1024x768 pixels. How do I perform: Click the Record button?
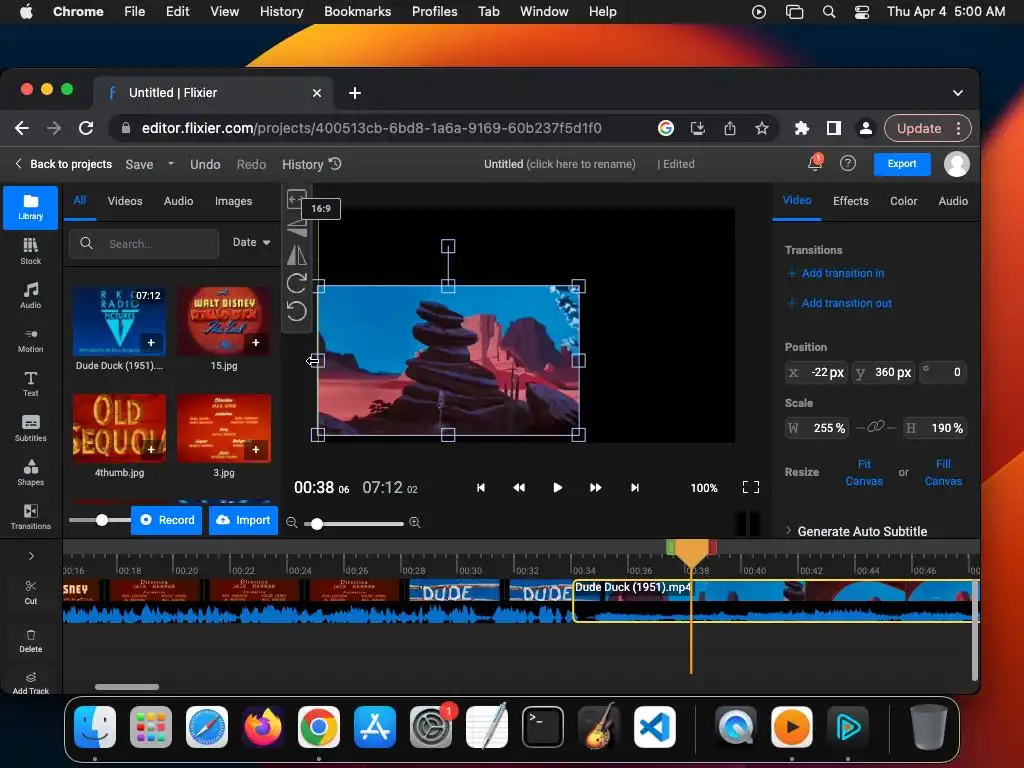167,520
